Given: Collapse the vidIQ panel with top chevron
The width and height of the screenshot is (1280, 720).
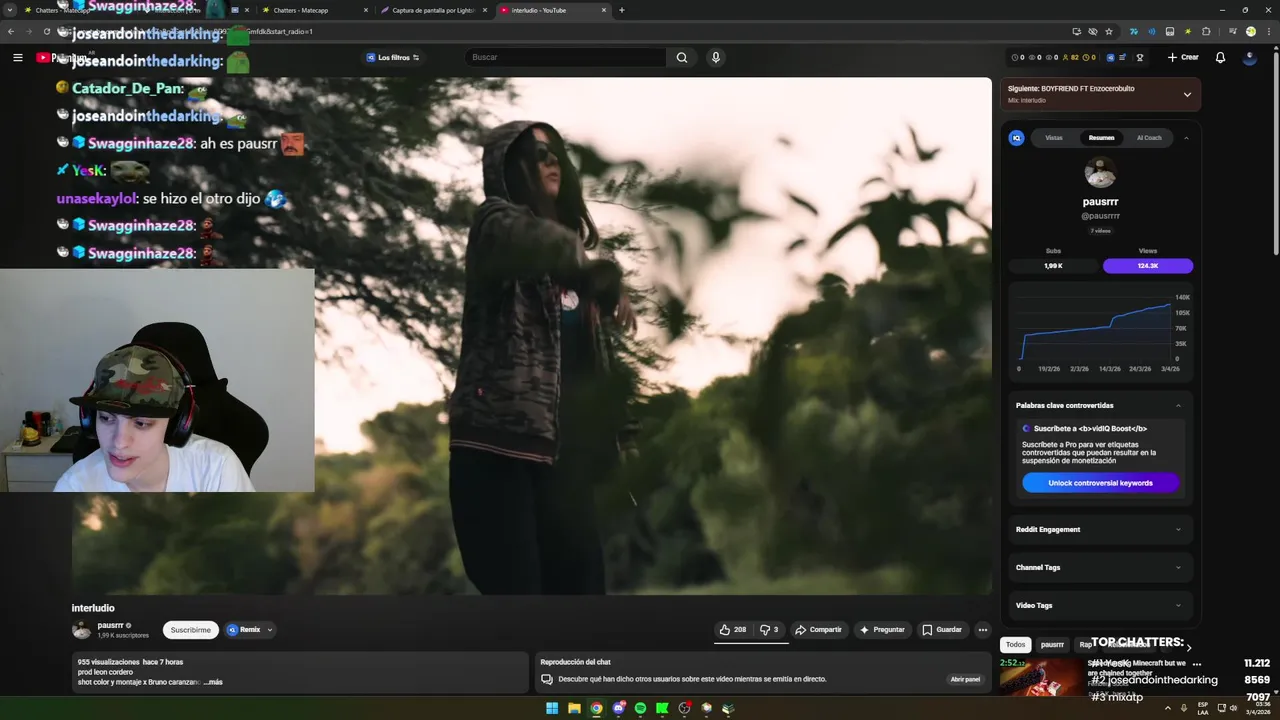Looking at the screenshot, I should coord(1186,138).
